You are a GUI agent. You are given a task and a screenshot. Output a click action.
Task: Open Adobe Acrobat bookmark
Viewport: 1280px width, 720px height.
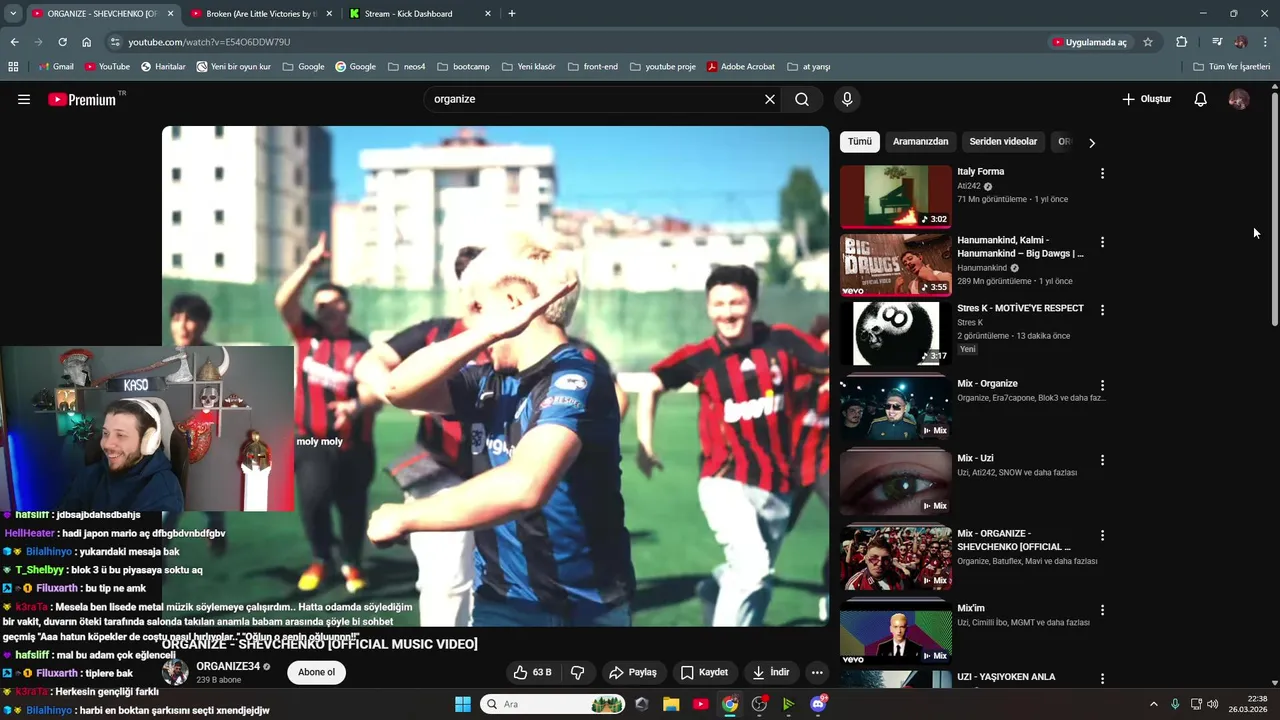point(741,66)
